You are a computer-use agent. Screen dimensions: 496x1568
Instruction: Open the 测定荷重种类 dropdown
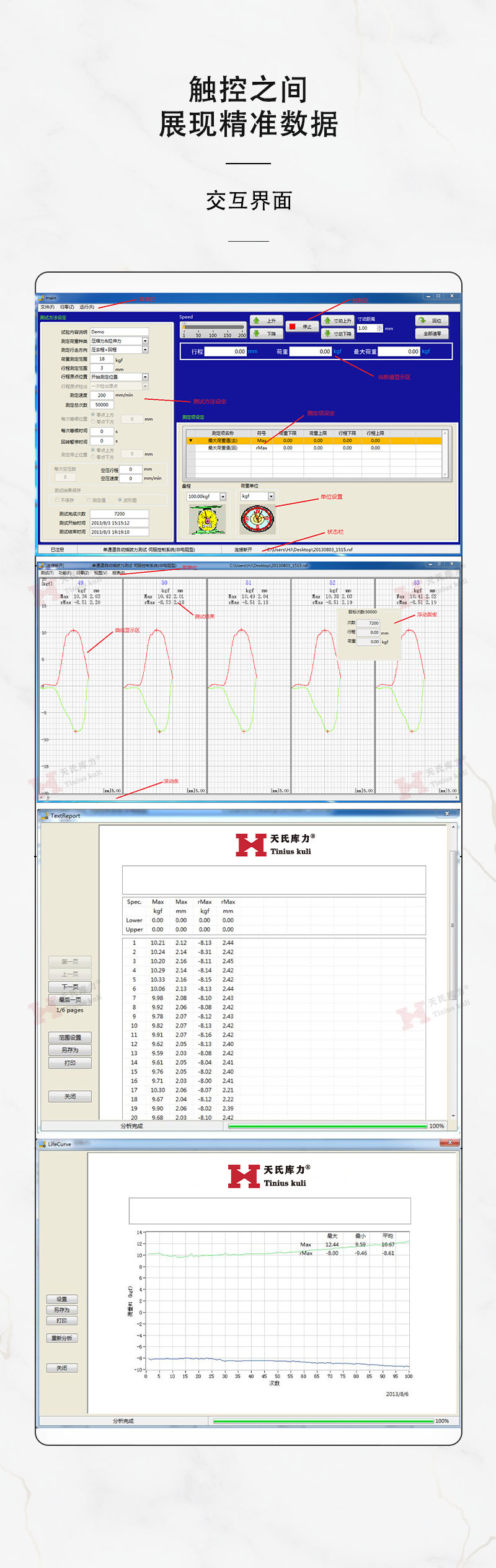tap(145, 341)
